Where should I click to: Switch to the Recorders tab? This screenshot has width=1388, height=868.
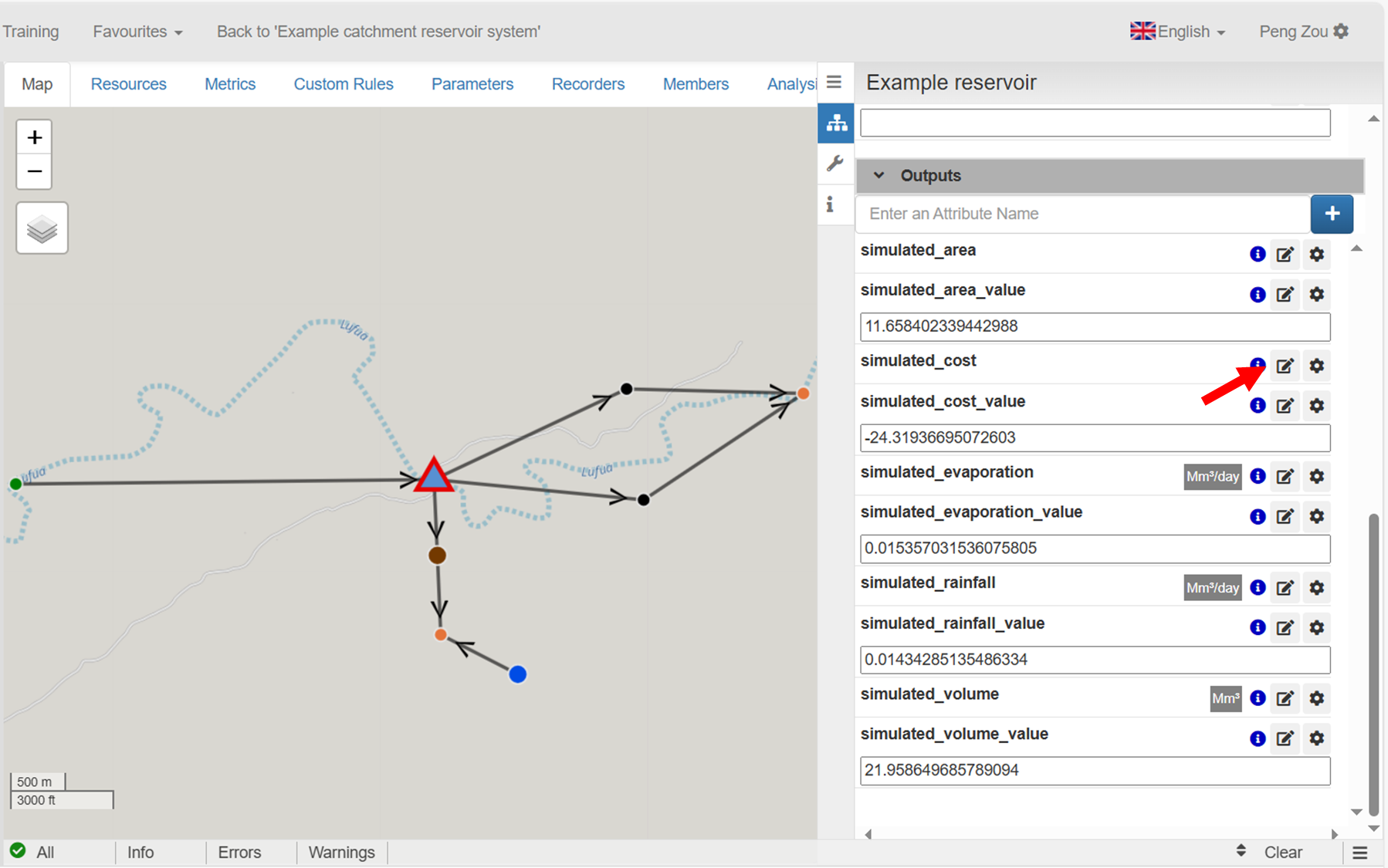[x=587, y=84]
